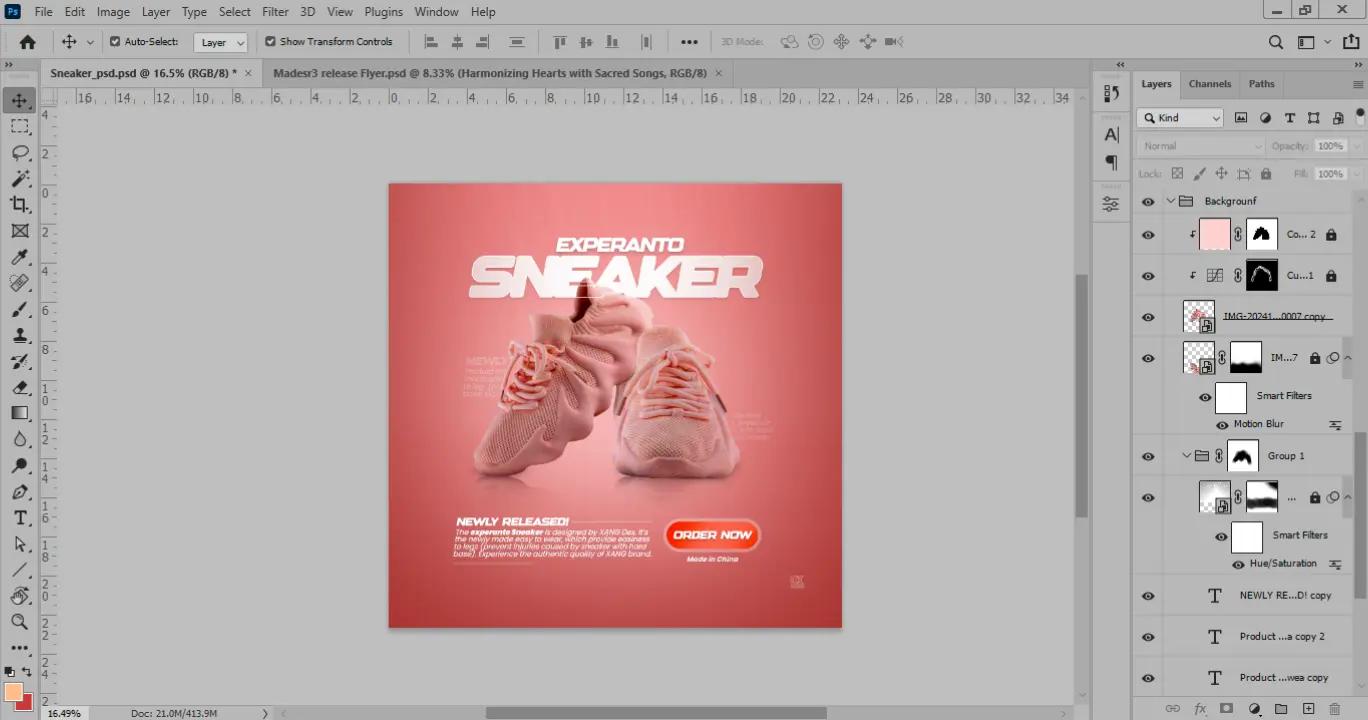The width and height of the screenshot is (1368, 720).
Task: Switch to Madesr3 release Flyer.psd document
Action: click(x=489, y=73)
